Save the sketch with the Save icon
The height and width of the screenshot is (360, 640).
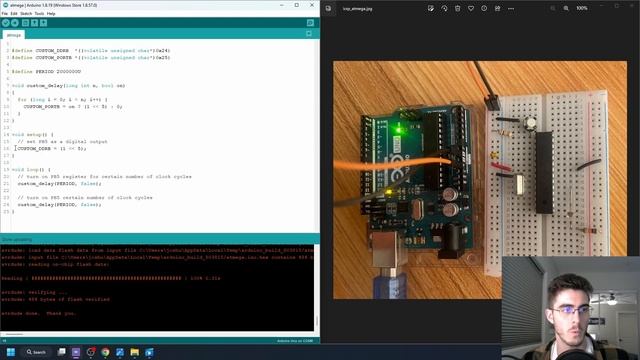(x=44, y=23)
